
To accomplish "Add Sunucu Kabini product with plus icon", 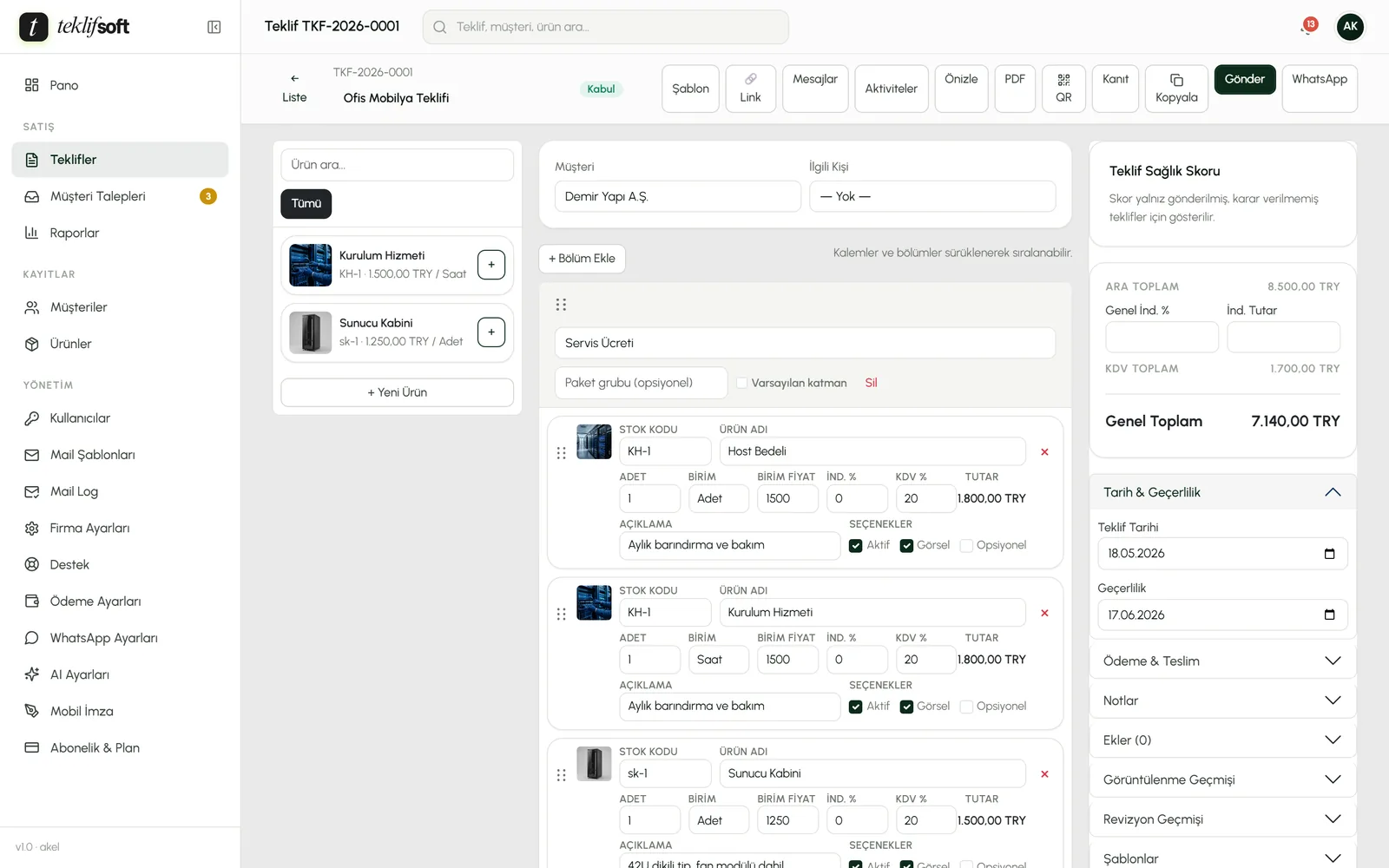I will (491, 332).
